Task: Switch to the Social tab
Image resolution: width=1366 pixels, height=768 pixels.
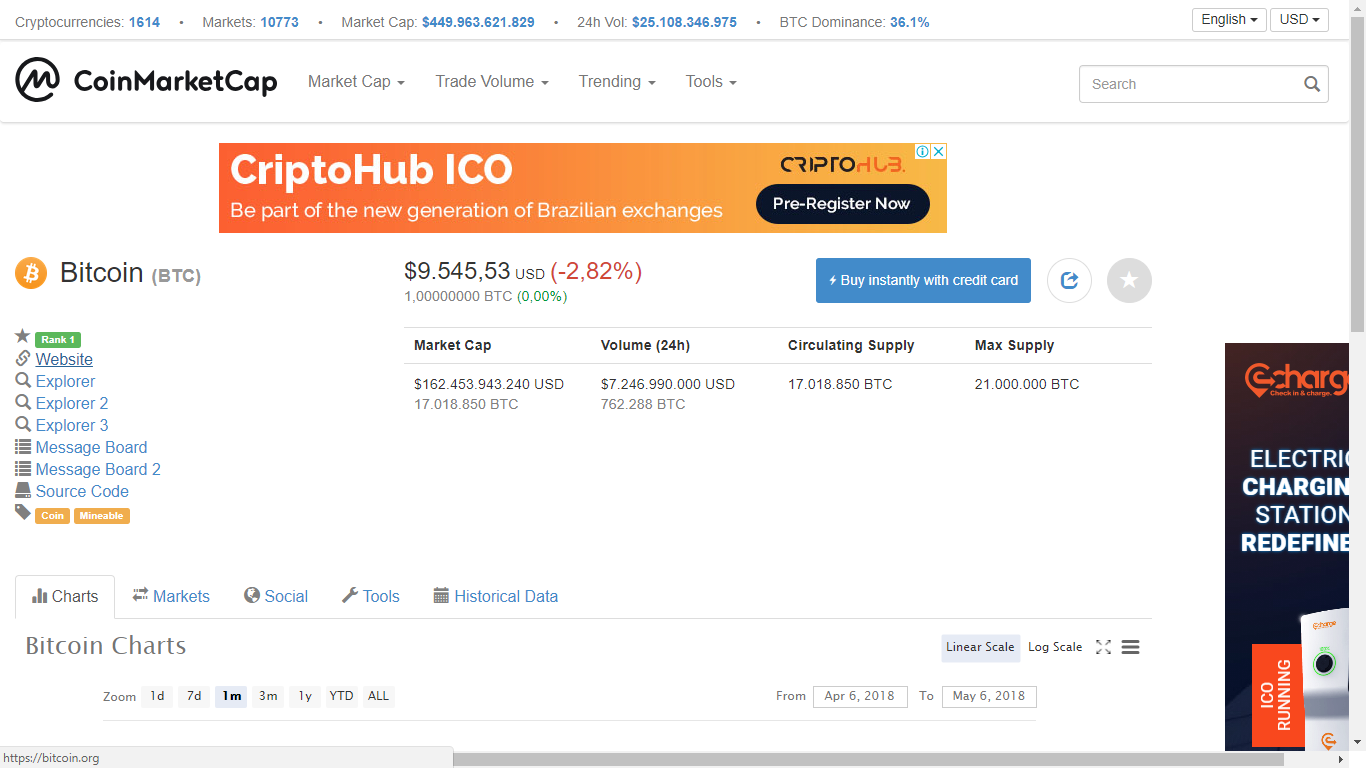Action: pyautogui.click(x=276, y=597)
